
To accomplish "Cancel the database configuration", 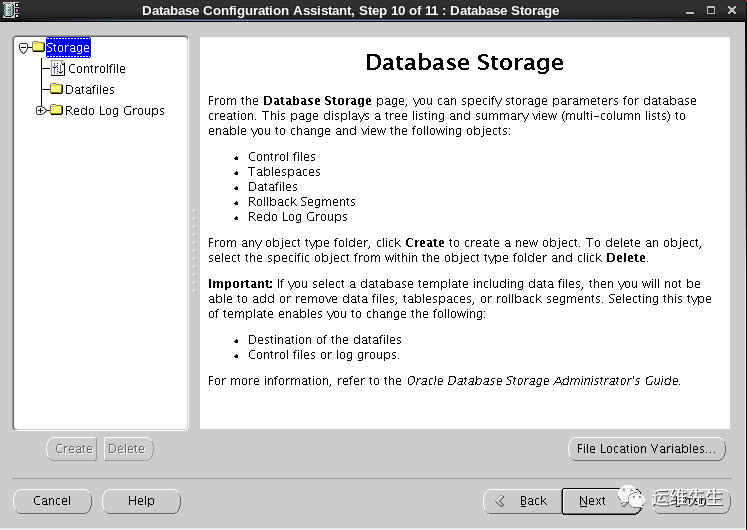I will point(52,501).
